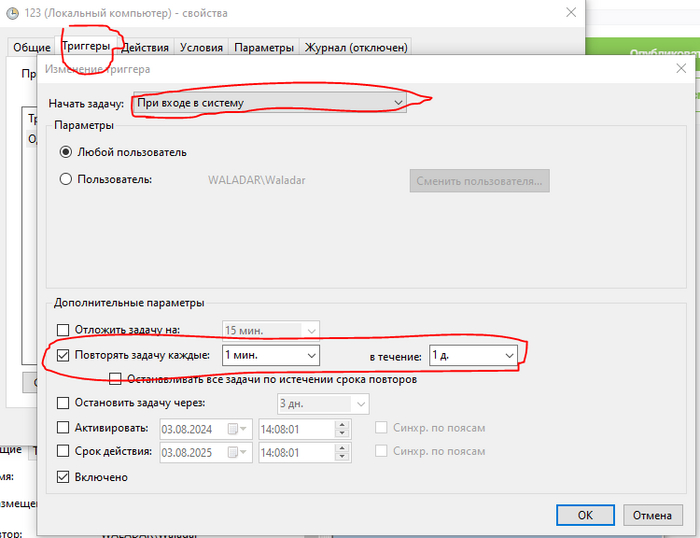This screenshot has height=538, width=700.
Task: Check the Срок действия checkbox
Action: click(63, 451)
